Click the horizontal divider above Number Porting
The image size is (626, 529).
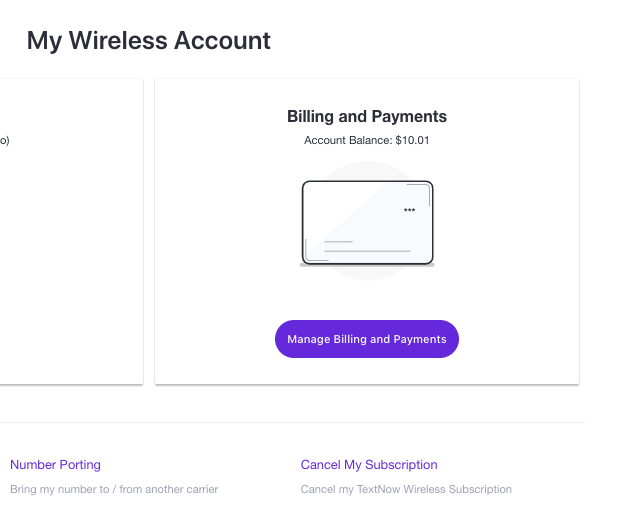(x=290, y=422)
